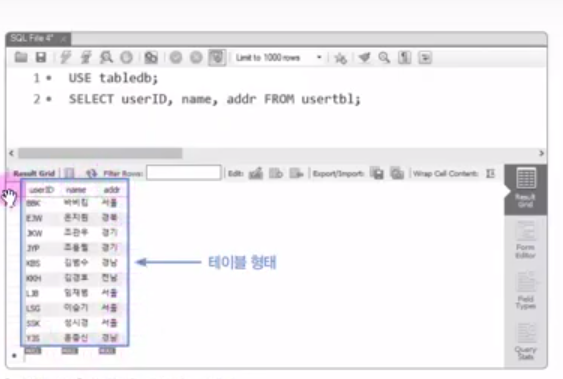Open the Limit to 1000 rows dropdown
Viewport: 563px width, 379px height.
pos(279,57)
